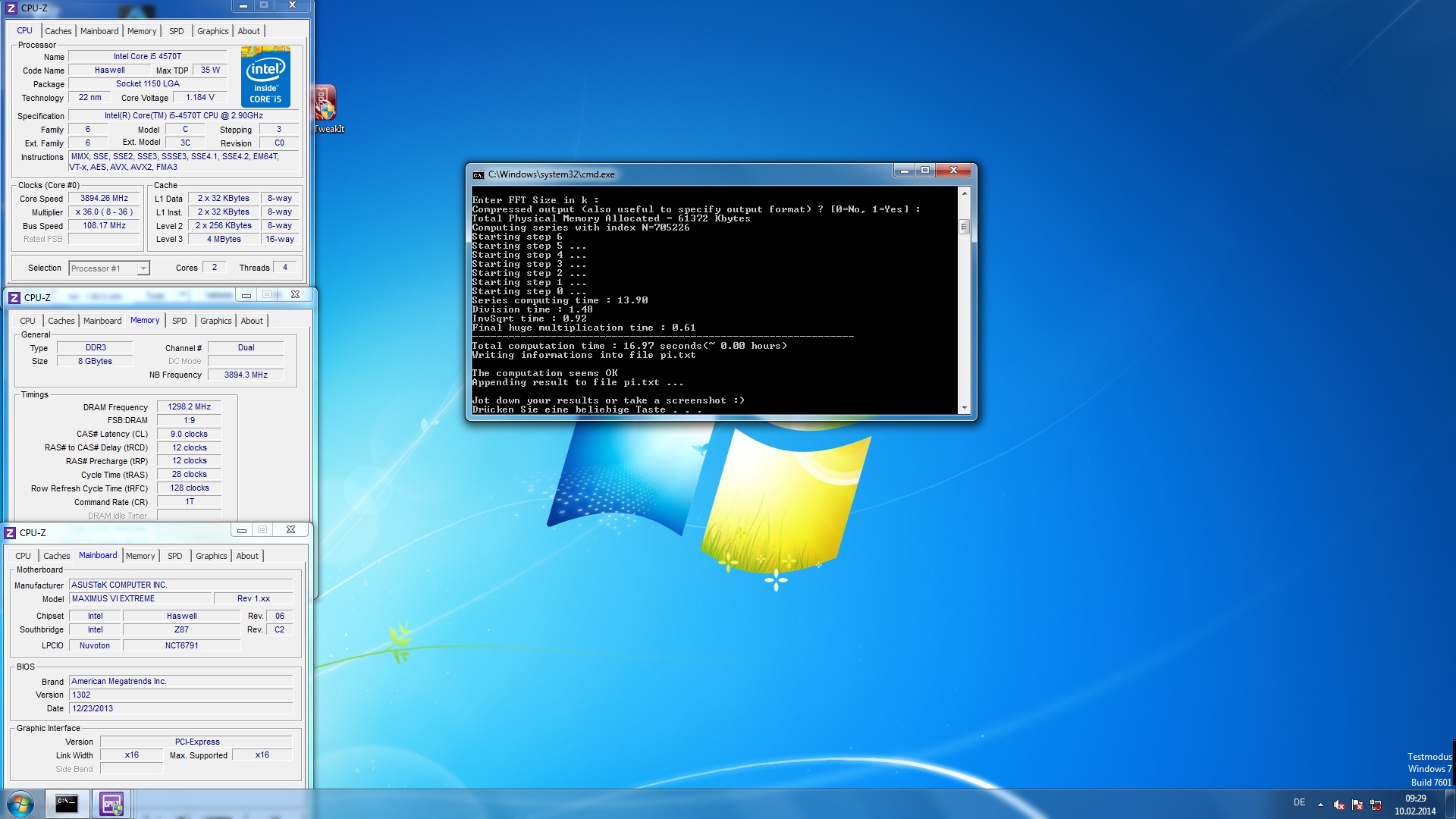Click the Graphic Interface Version PCI-Express field

(x=196, y=742)
